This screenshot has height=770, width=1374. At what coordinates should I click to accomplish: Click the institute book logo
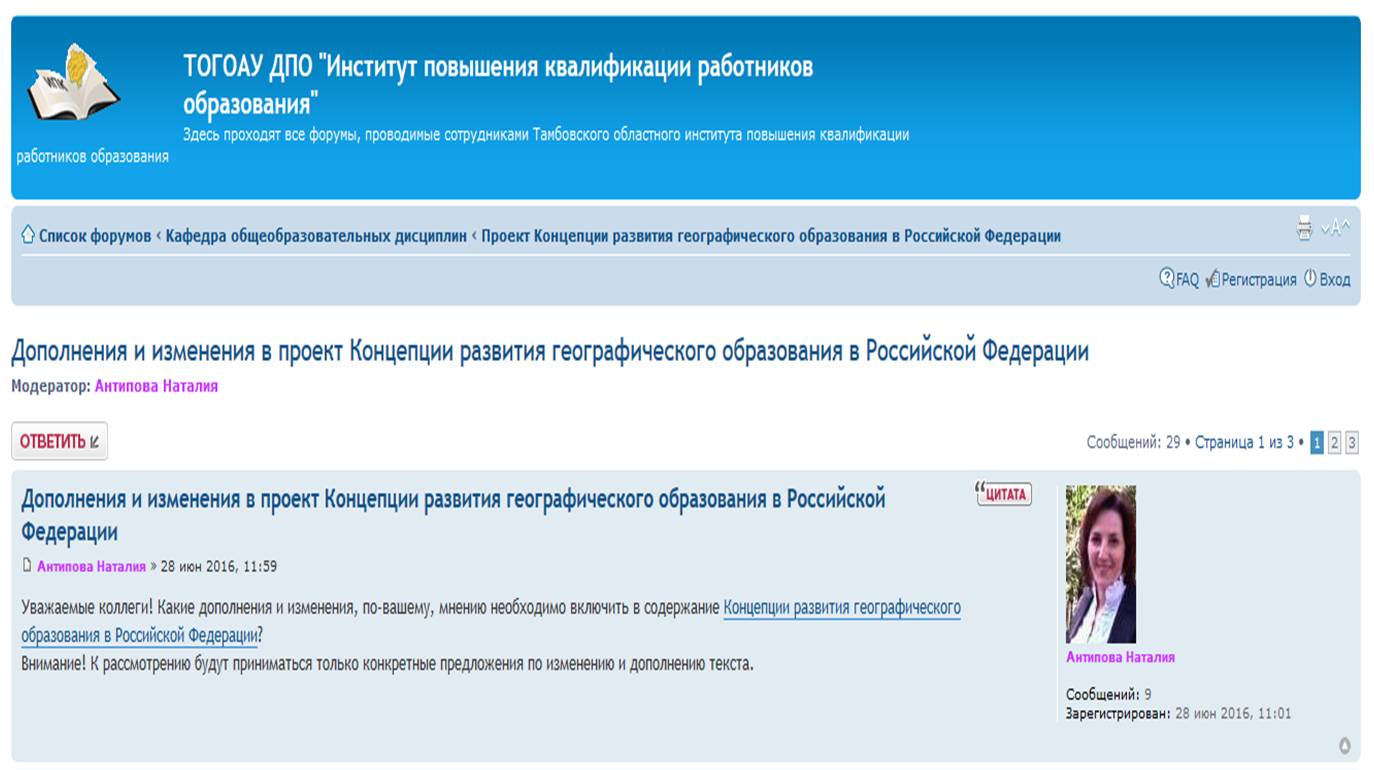tap(73, 84)
